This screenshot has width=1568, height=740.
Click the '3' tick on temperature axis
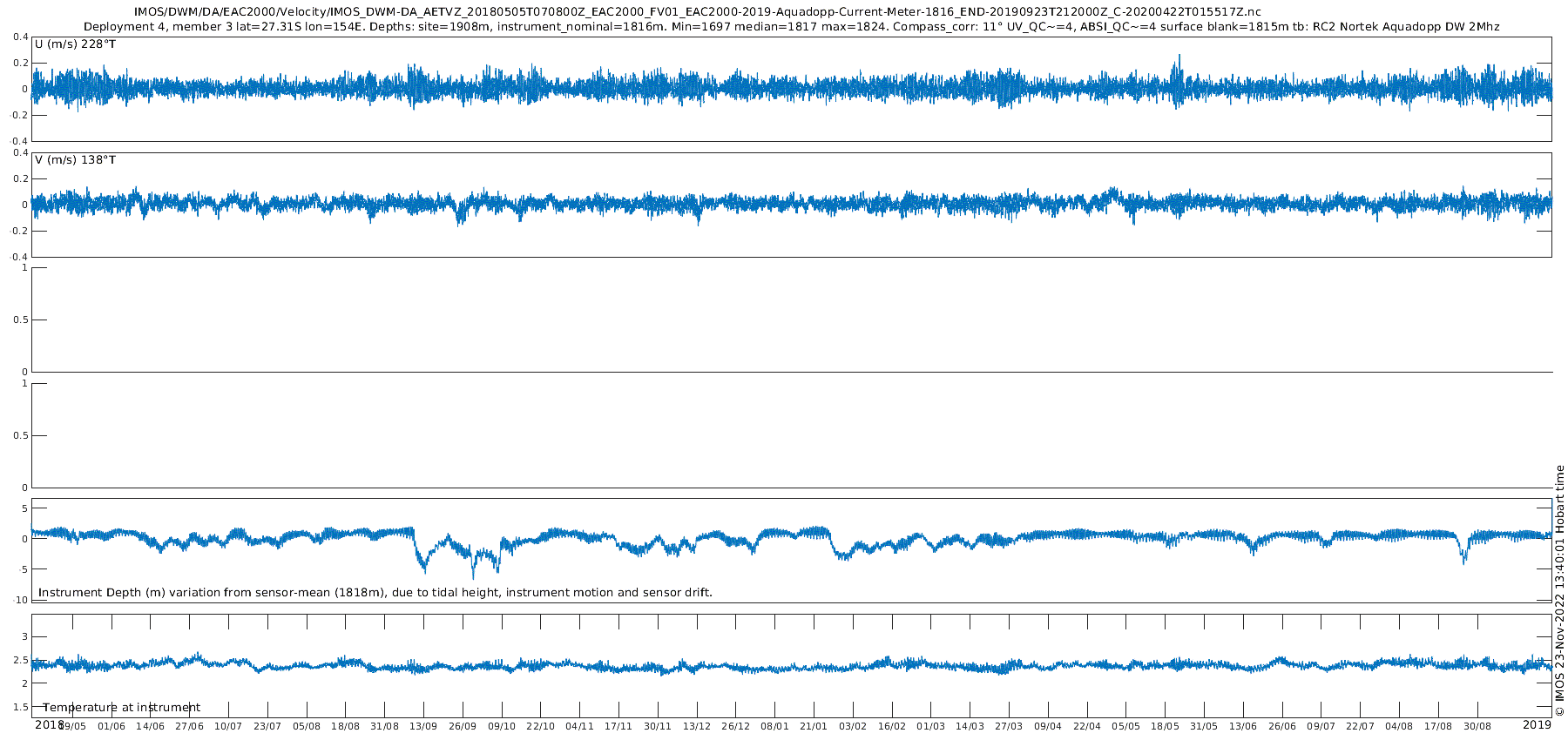(24, 637)
